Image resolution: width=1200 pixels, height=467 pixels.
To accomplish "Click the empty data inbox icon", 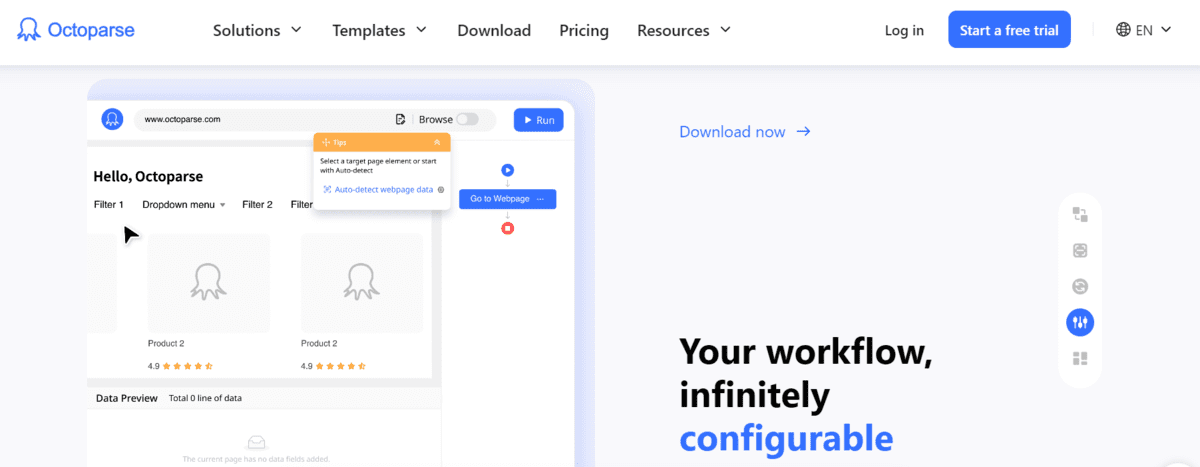I will 256,442.
